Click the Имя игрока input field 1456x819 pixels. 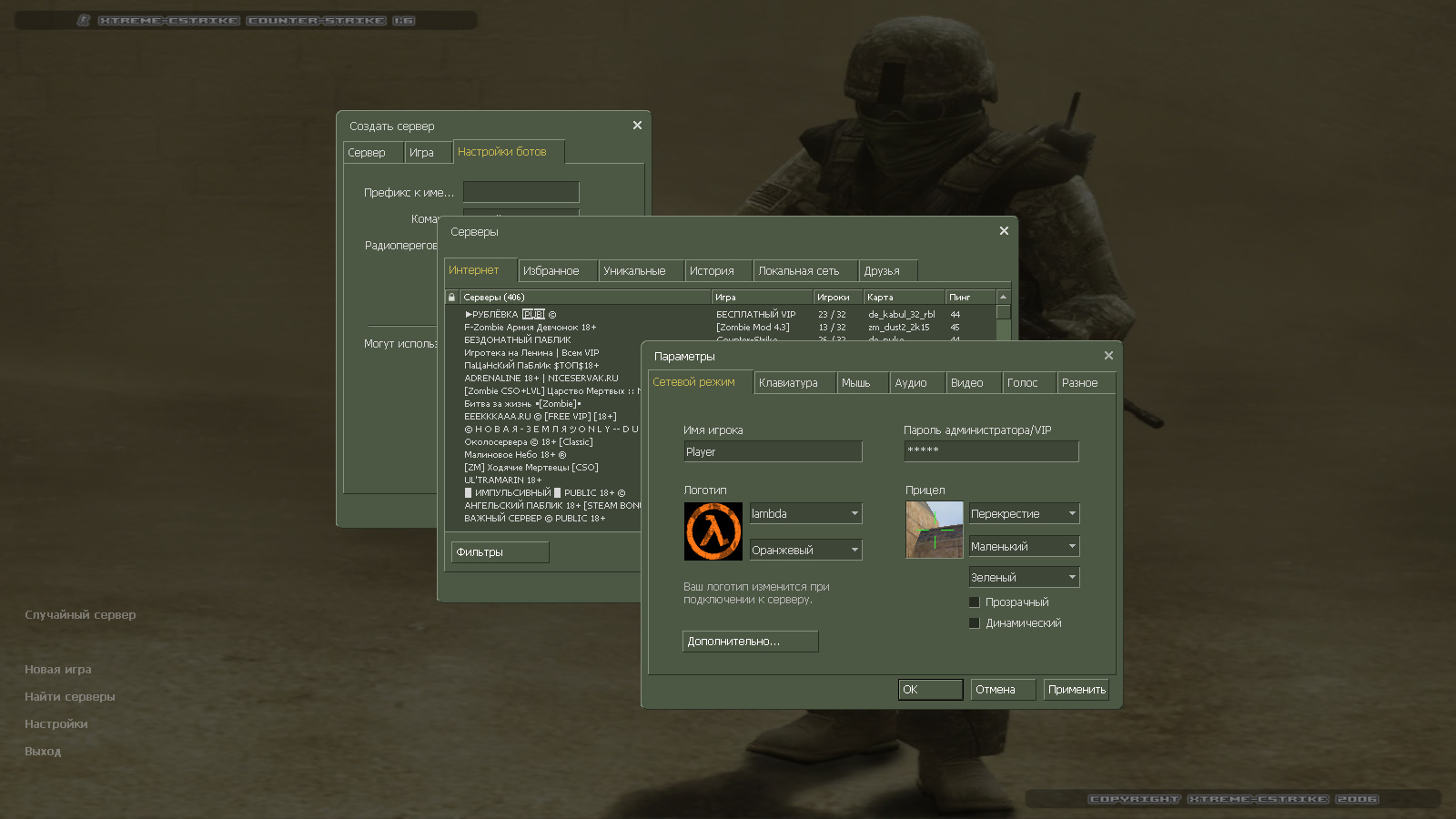pos(772,452)
